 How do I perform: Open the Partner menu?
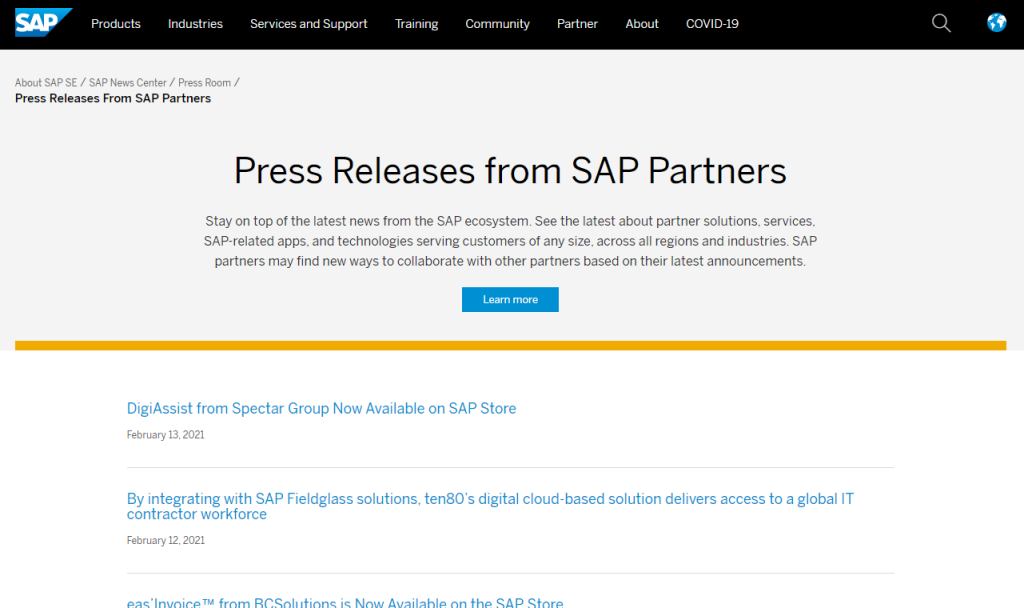[577, 24]
